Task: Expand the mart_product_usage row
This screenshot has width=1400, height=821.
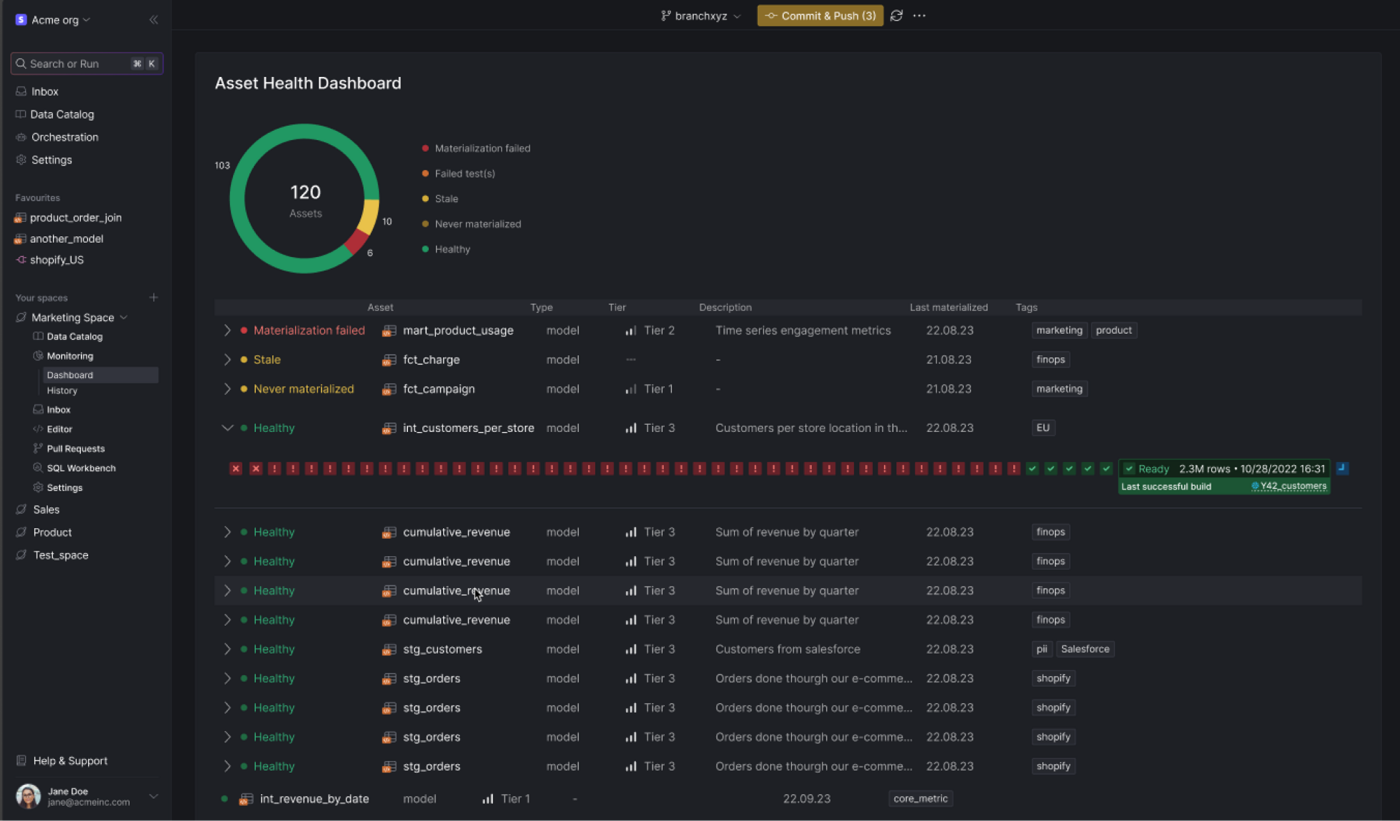Action: click(227, 330)
